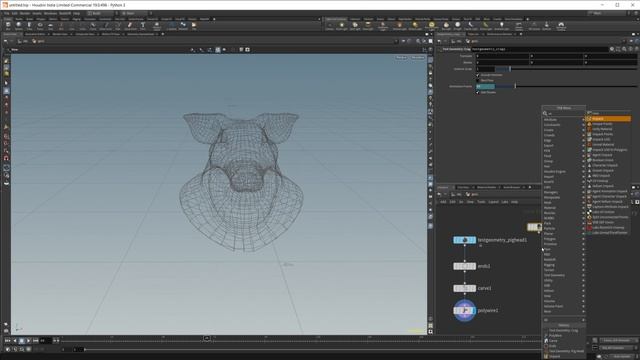Screen dimensions: 640x360
Task: Open the Persp viewport menu
Action: tap(402, 58)
